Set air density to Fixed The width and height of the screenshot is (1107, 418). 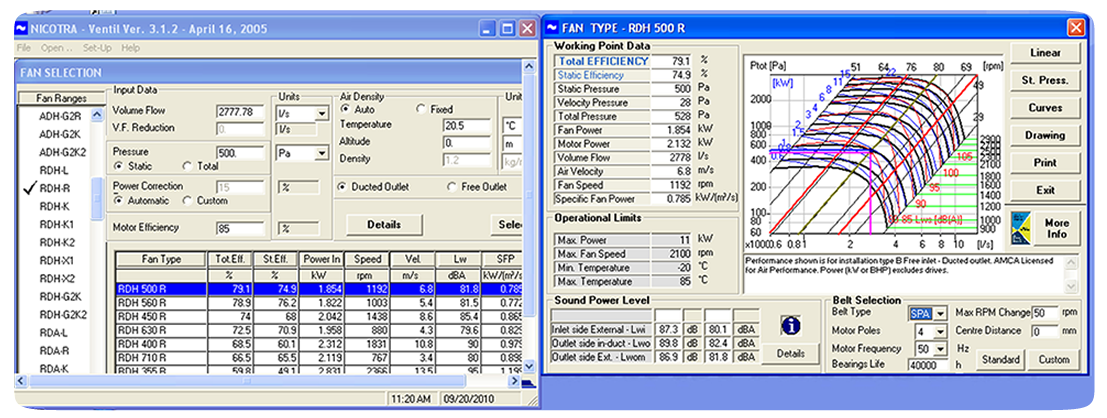421,109
